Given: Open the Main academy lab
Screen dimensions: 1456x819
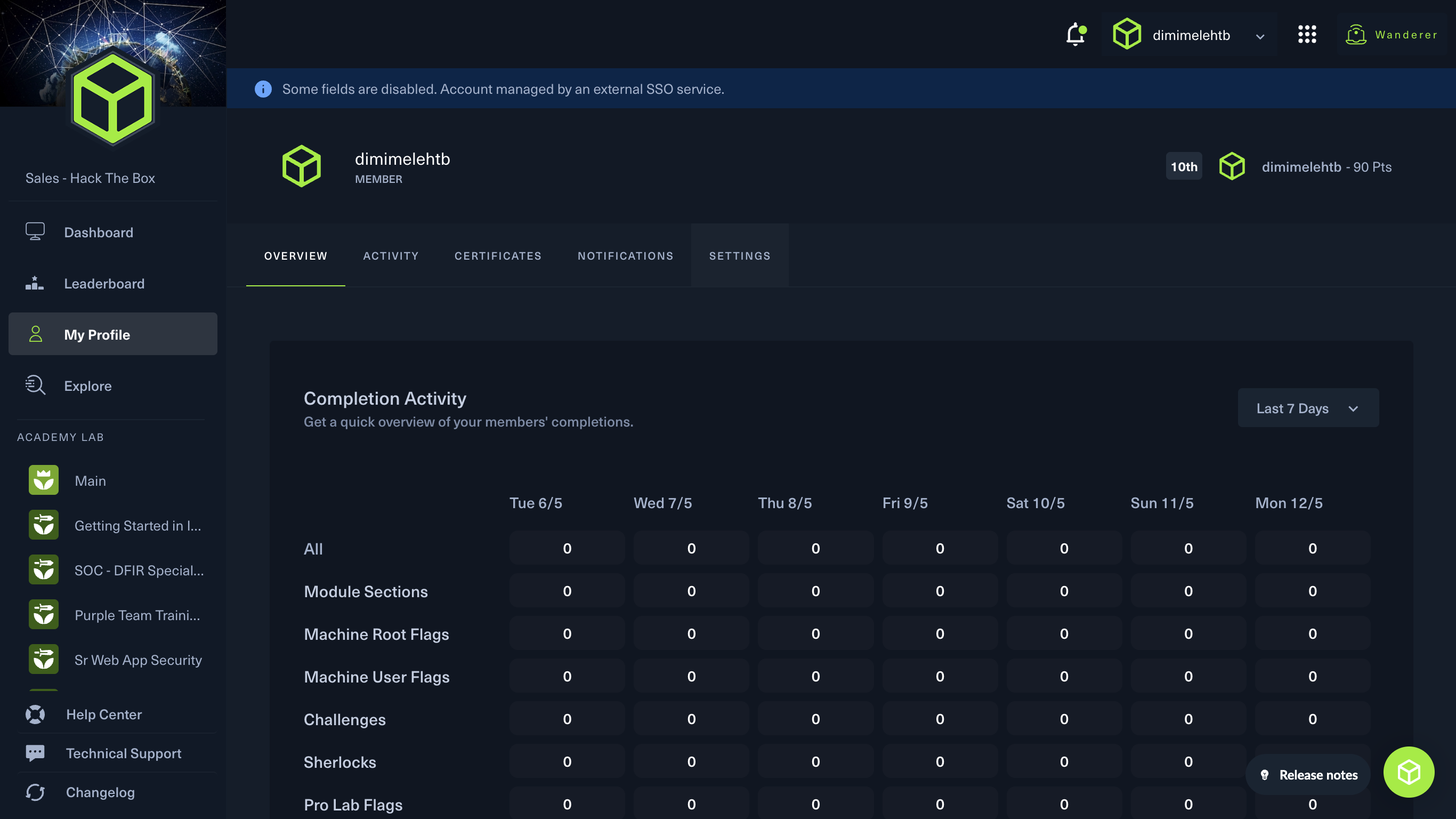Looking at the screenshot, I should pyautogui.click(x=90, y=480).
